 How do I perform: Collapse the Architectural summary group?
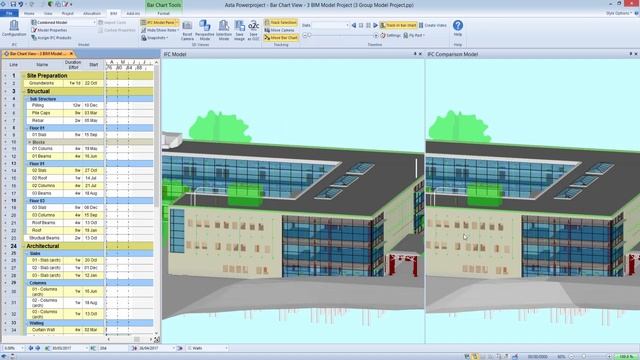coord(23,246)
